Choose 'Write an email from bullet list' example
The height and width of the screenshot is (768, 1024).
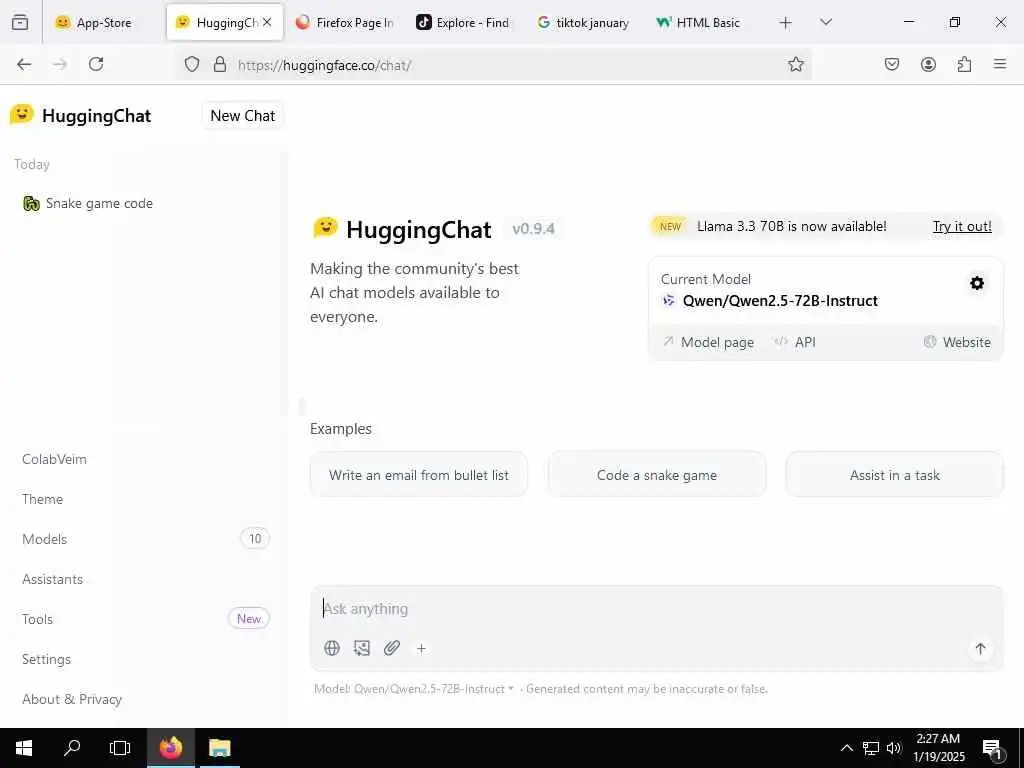point(419,475)
